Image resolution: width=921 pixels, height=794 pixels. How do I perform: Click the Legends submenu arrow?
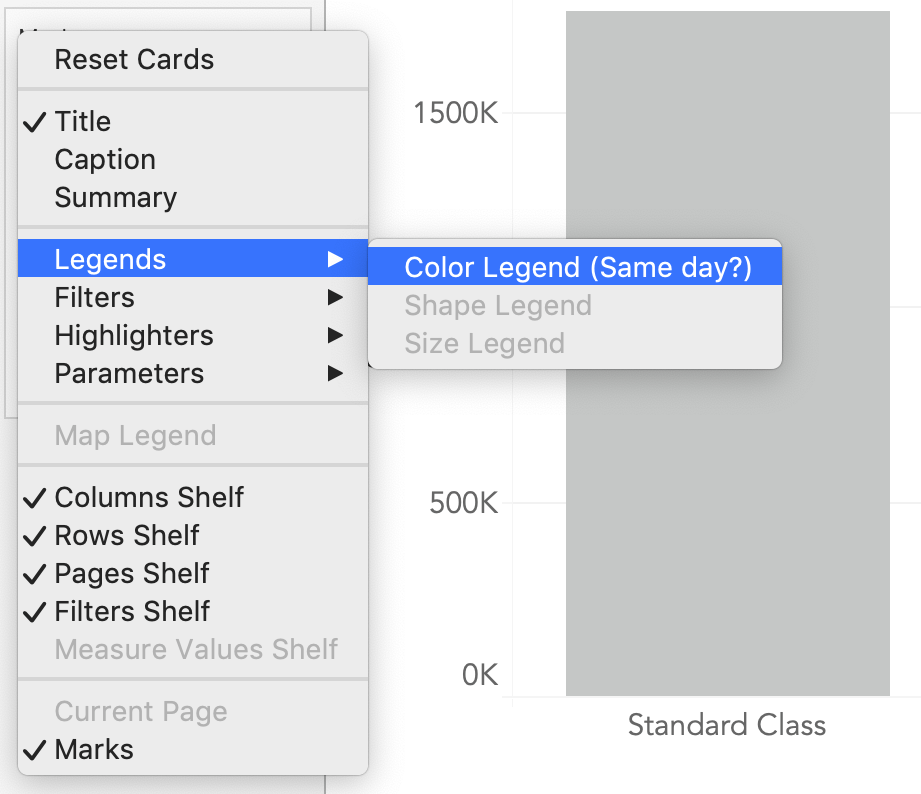pos(335,260)
